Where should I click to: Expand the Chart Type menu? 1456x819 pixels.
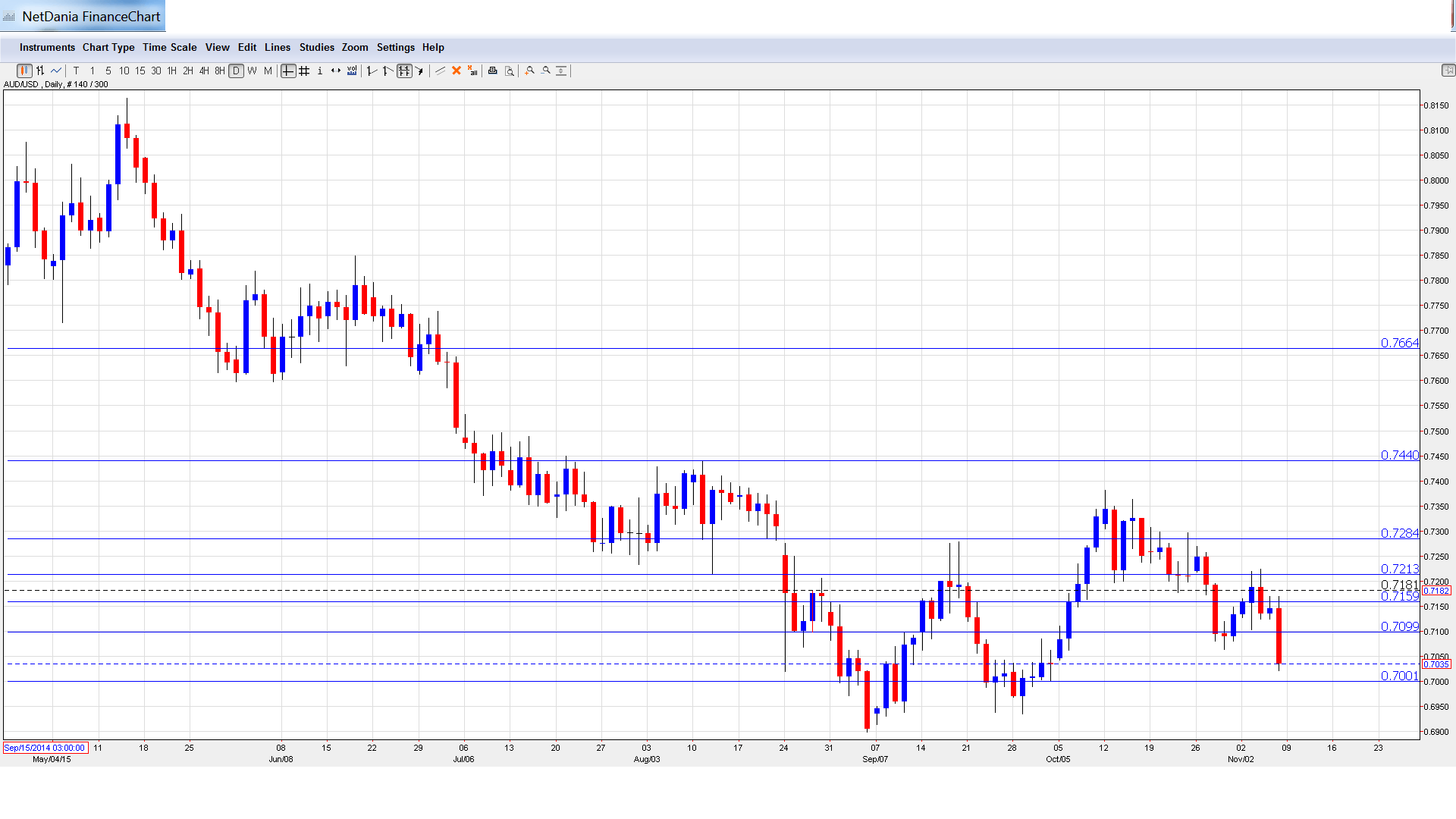click(x=108, y=47)
